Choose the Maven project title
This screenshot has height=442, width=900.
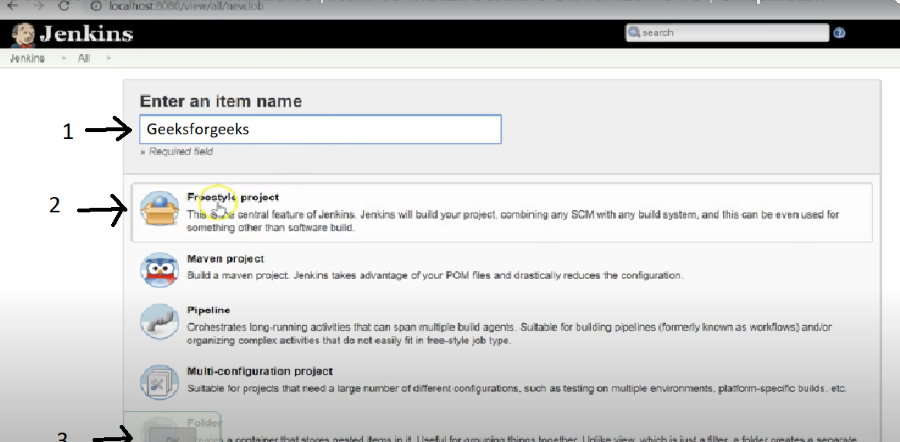point(226,259)
